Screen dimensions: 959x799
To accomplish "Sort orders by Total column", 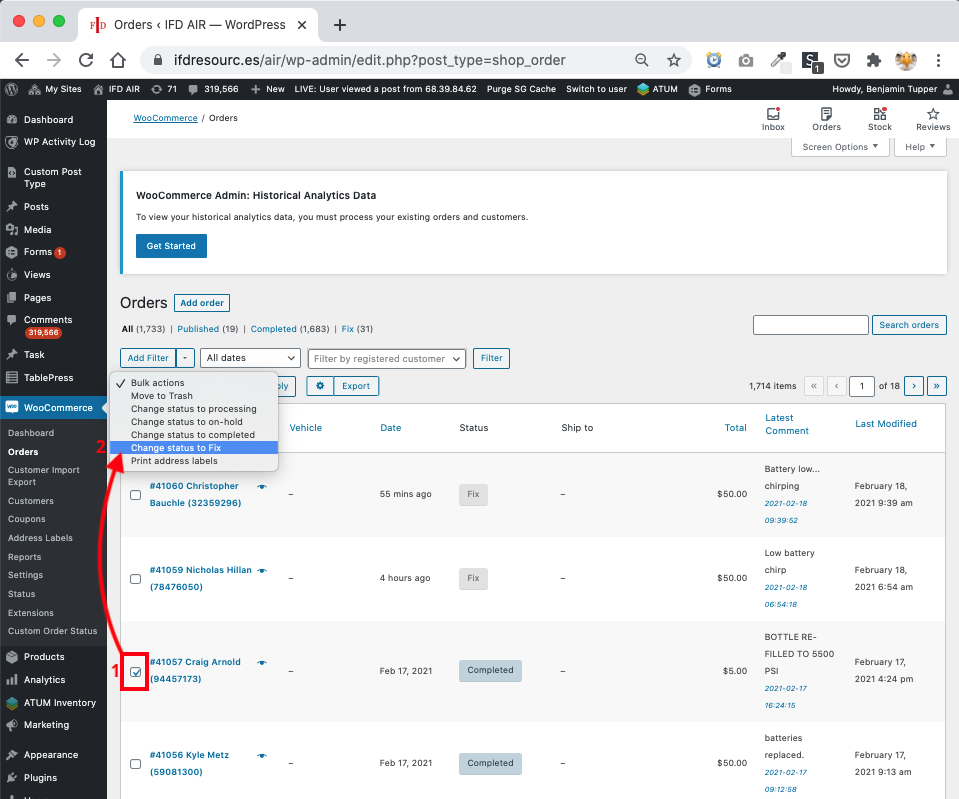I will click(x=735, y=428).
